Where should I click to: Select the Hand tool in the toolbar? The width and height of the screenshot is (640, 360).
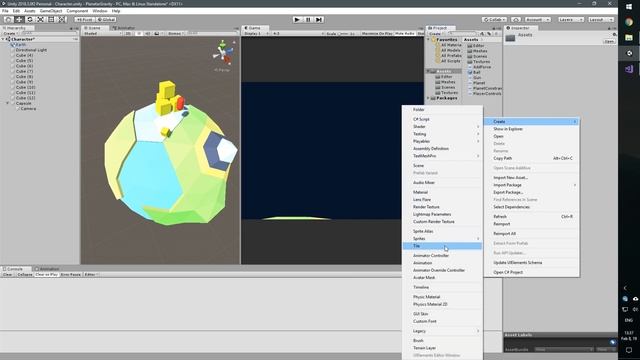[8, 20]
